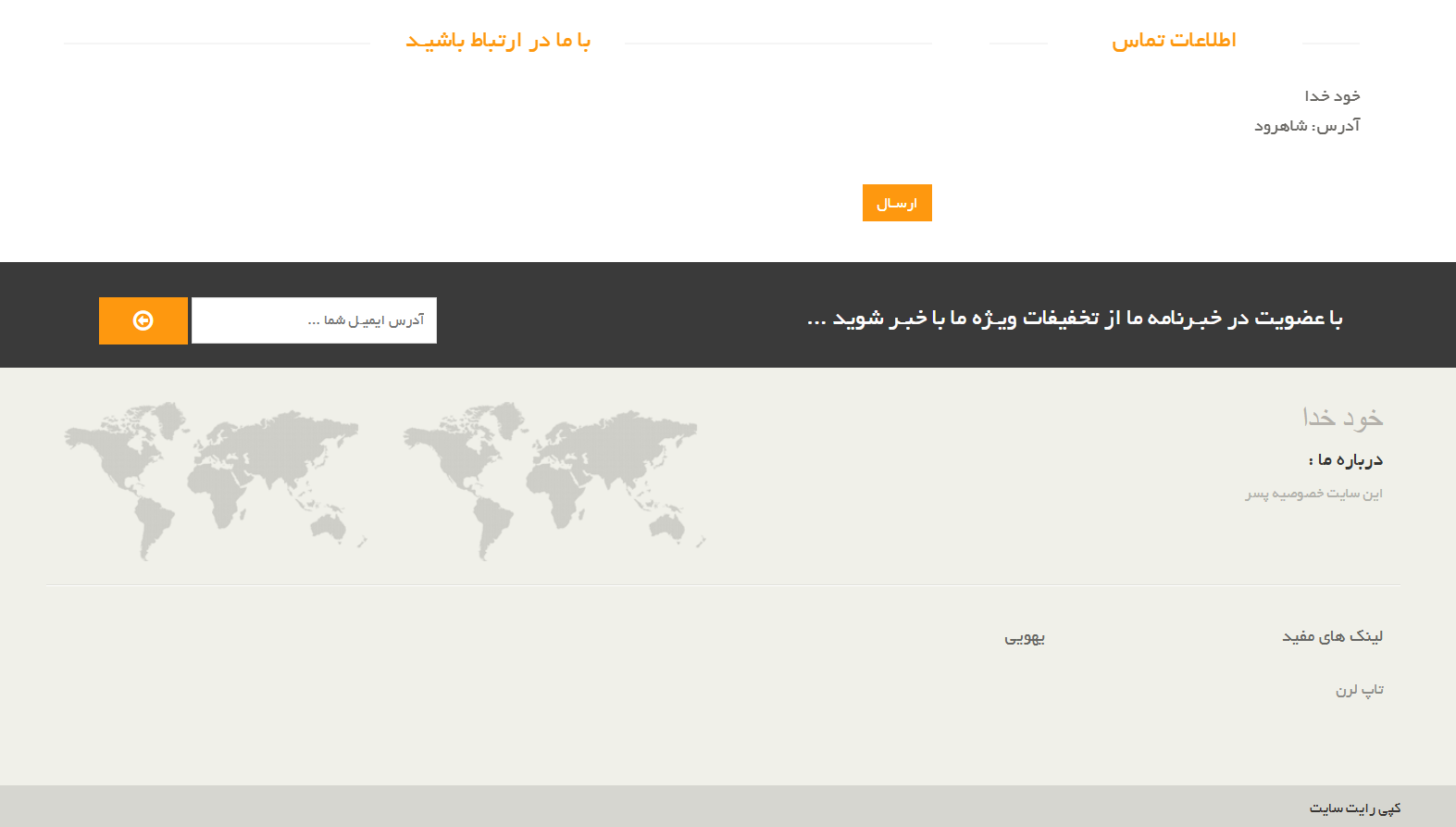The width and height of the screenshot is (1456, 827).
Task: Click the horizontal divider line below the maps
Action: coord(722,585)
